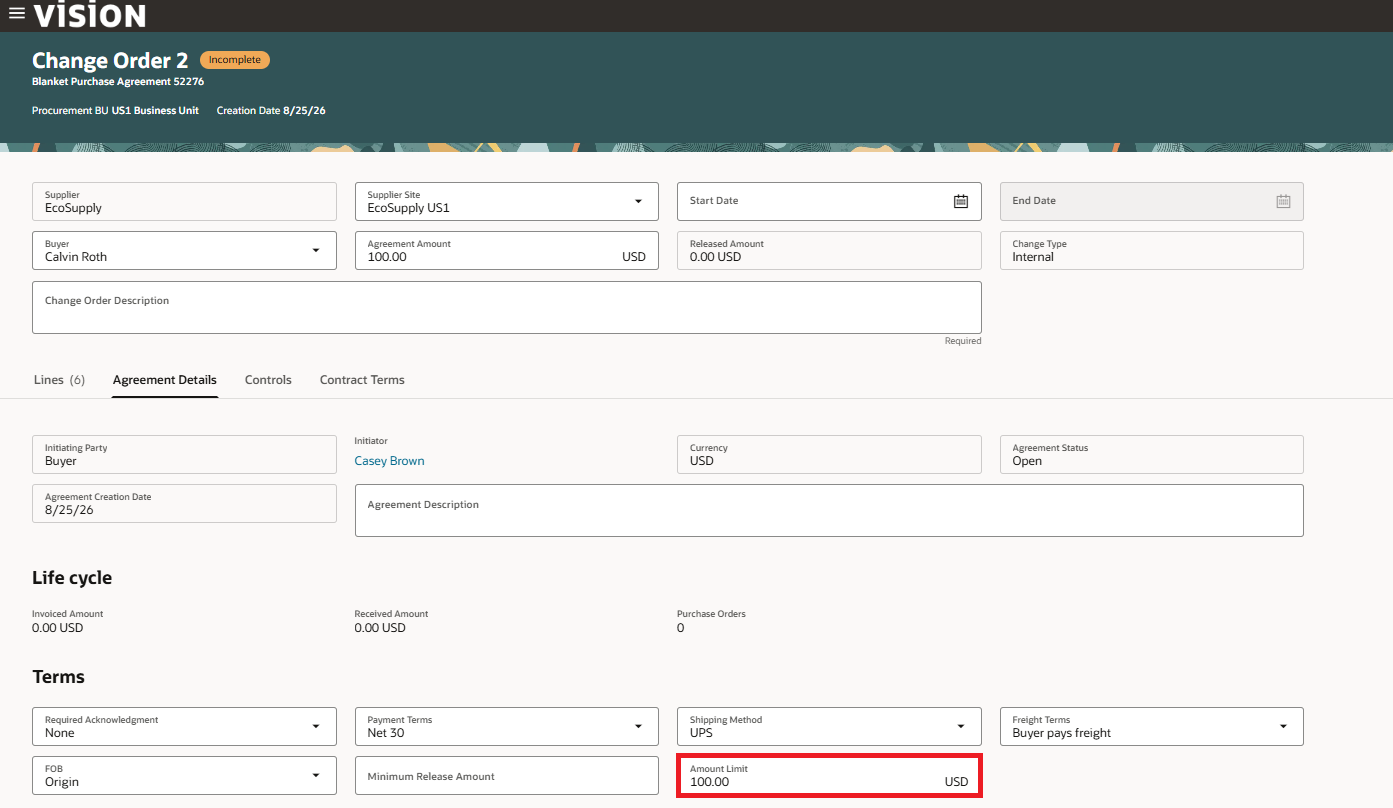1393x808 pixels.
Task: Click the Change Type Internal field
Action: (x=1152, y=250)
